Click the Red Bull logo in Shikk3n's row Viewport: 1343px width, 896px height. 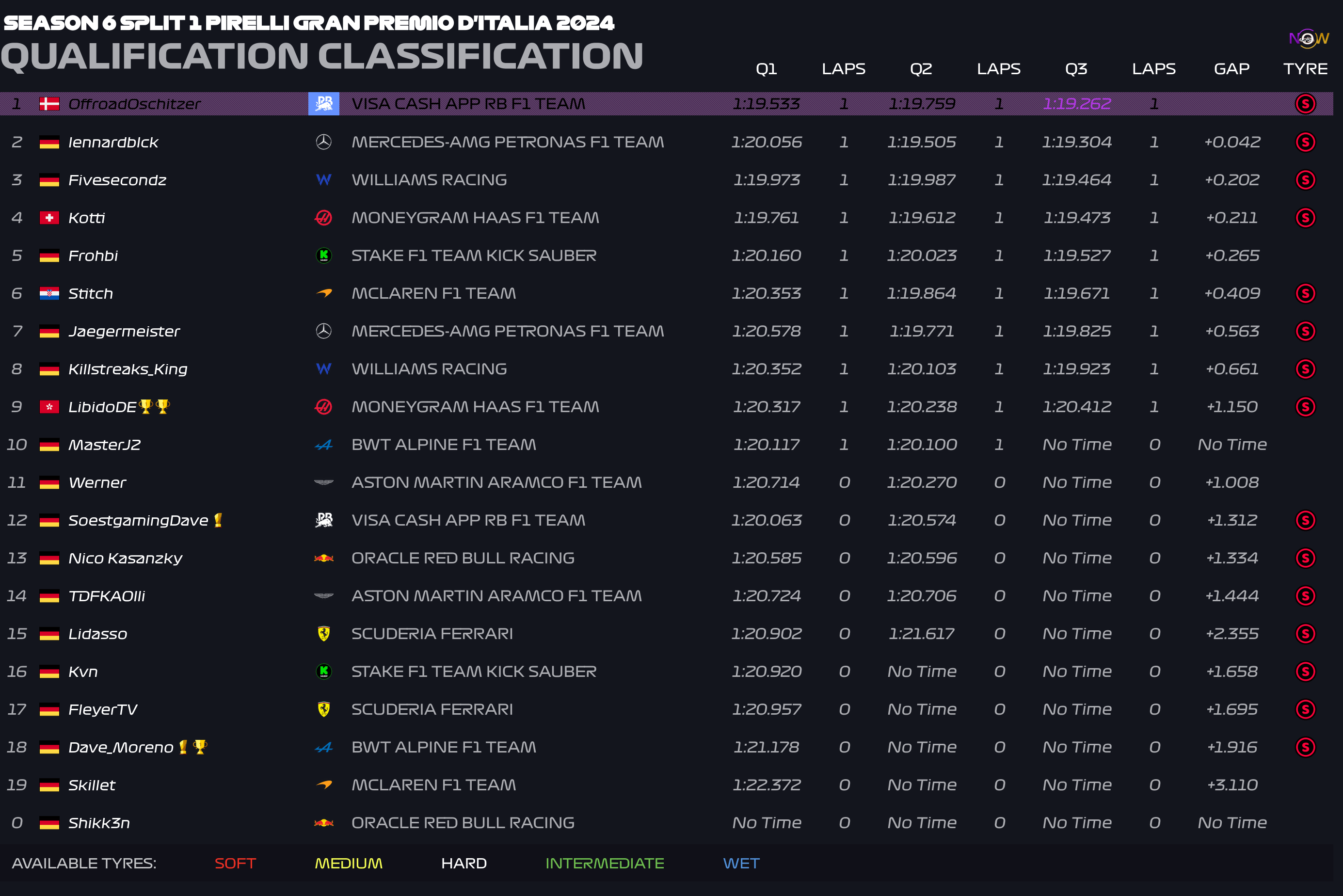pos(323,823)
